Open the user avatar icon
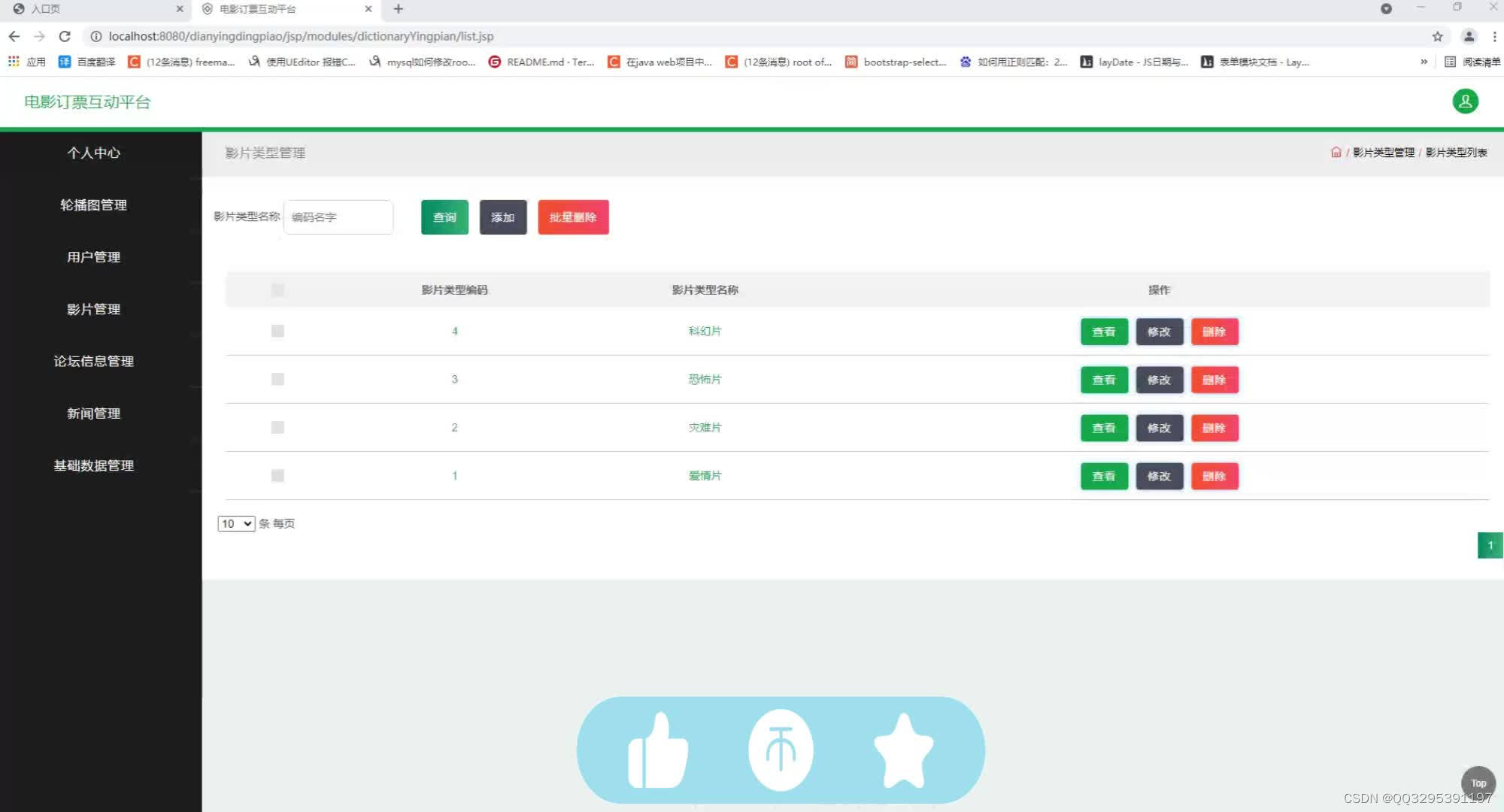This screenshot has width=1504, height=812. pyautogui.click(x=1465, y=101)
